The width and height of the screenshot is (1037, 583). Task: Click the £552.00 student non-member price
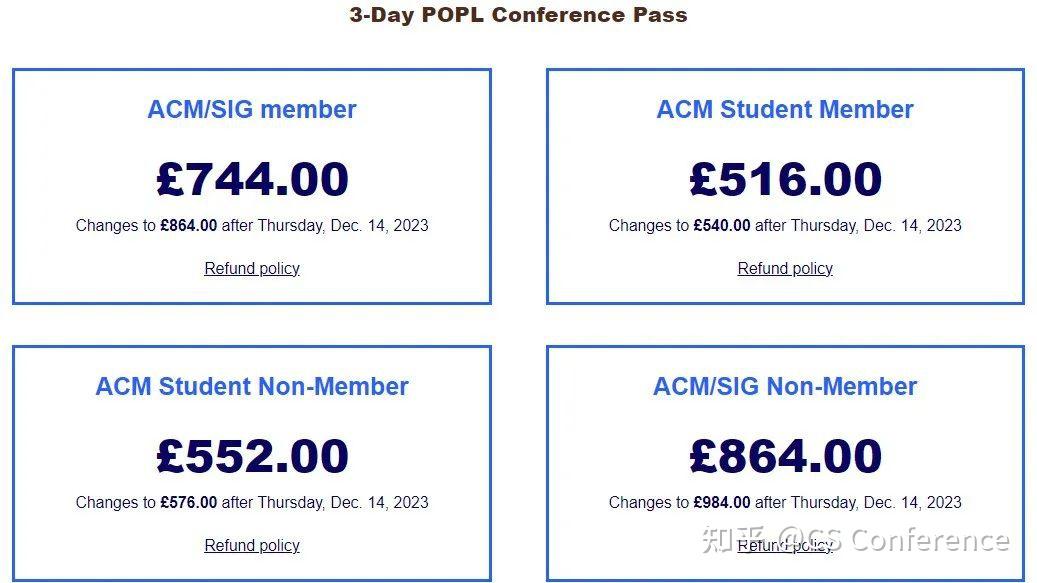point(251,455)
